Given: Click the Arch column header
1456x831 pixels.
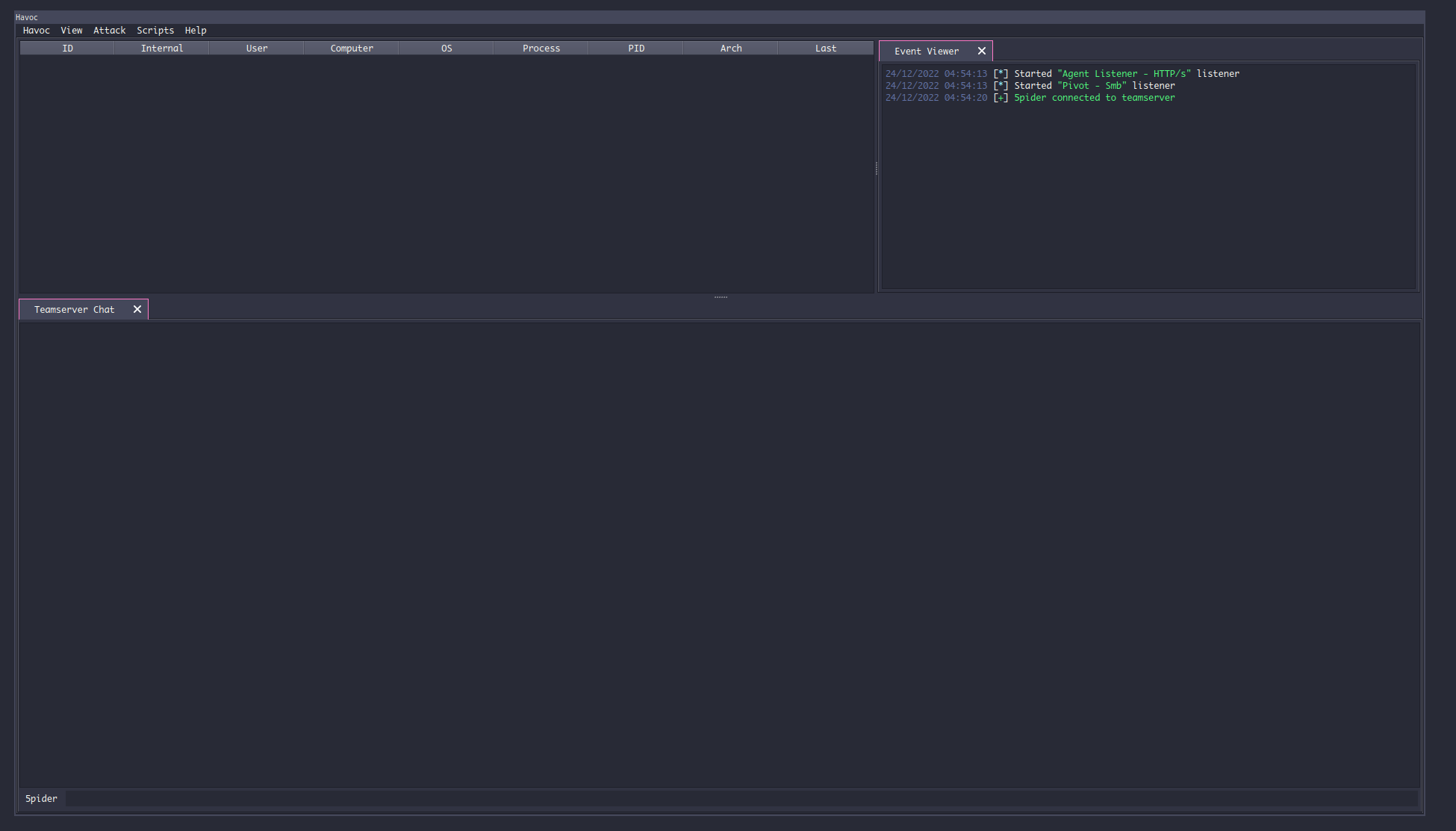Looking at the screenshot, I should click(x=731, y=49).
